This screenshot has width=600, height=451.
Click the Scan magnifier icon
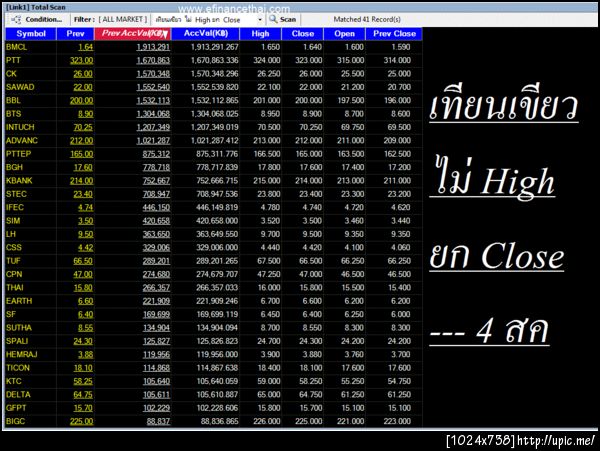(273, 19)
